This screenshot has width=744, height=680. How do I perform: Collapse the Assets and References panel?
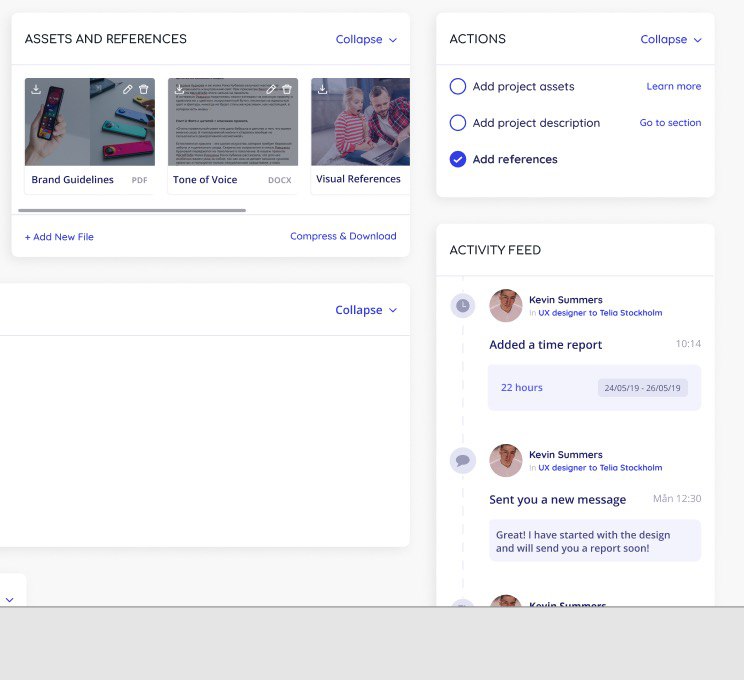[x=366, y=39]
